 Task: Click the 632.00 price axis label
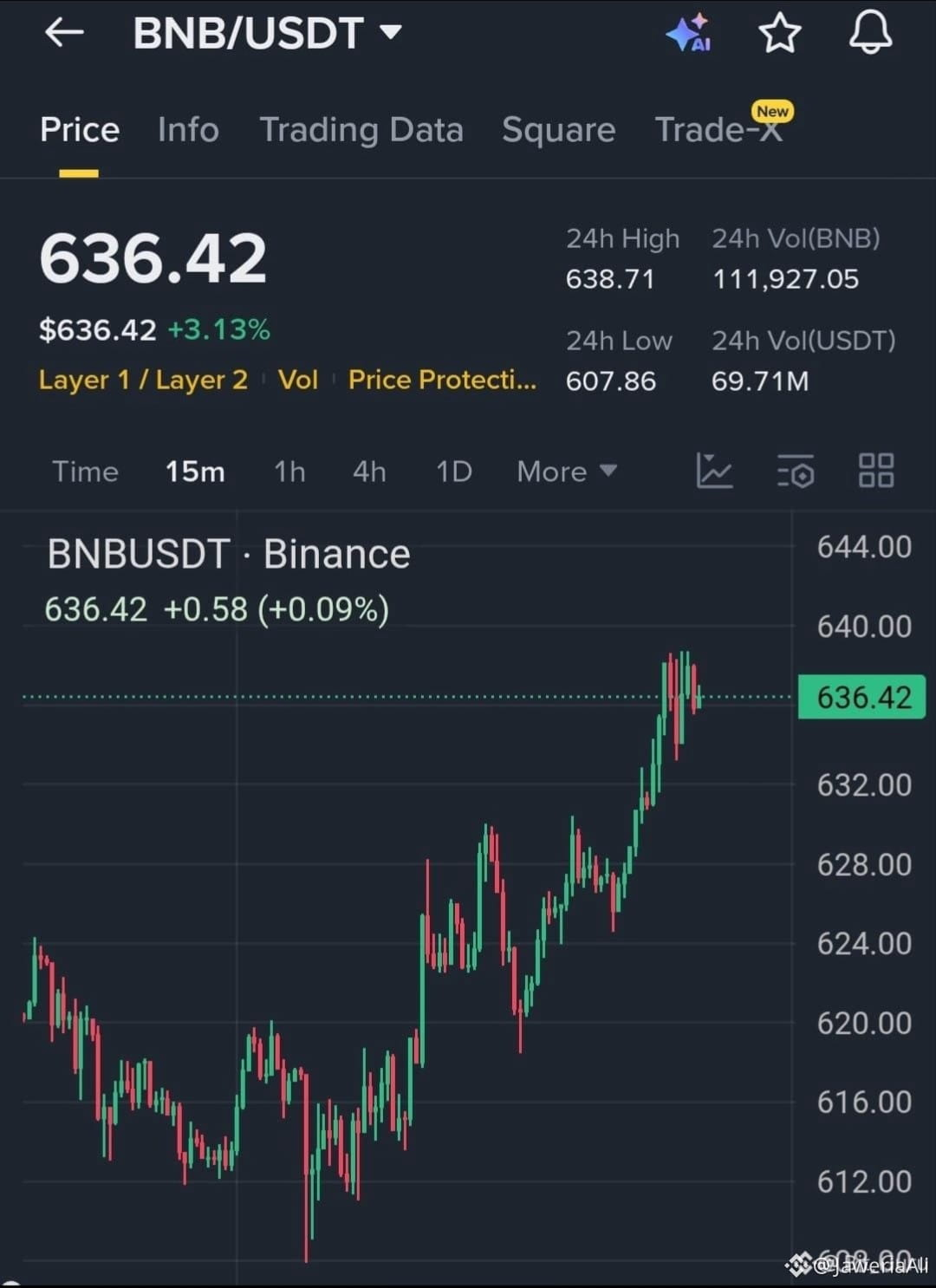click(x=864, y=784)
